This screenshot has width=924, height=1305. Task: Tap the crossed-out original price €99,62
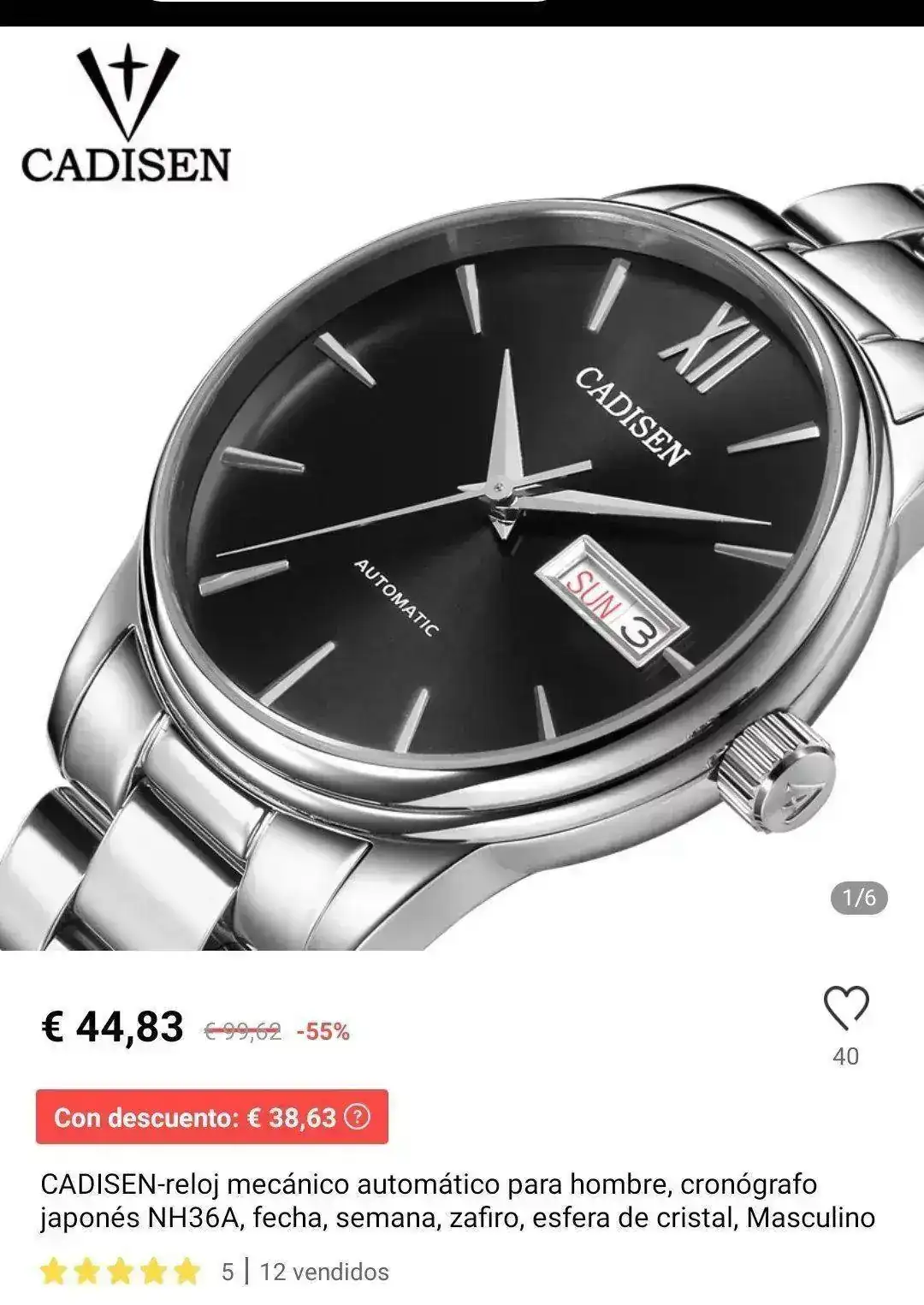pyautogui.click(x=243, y=1032)
